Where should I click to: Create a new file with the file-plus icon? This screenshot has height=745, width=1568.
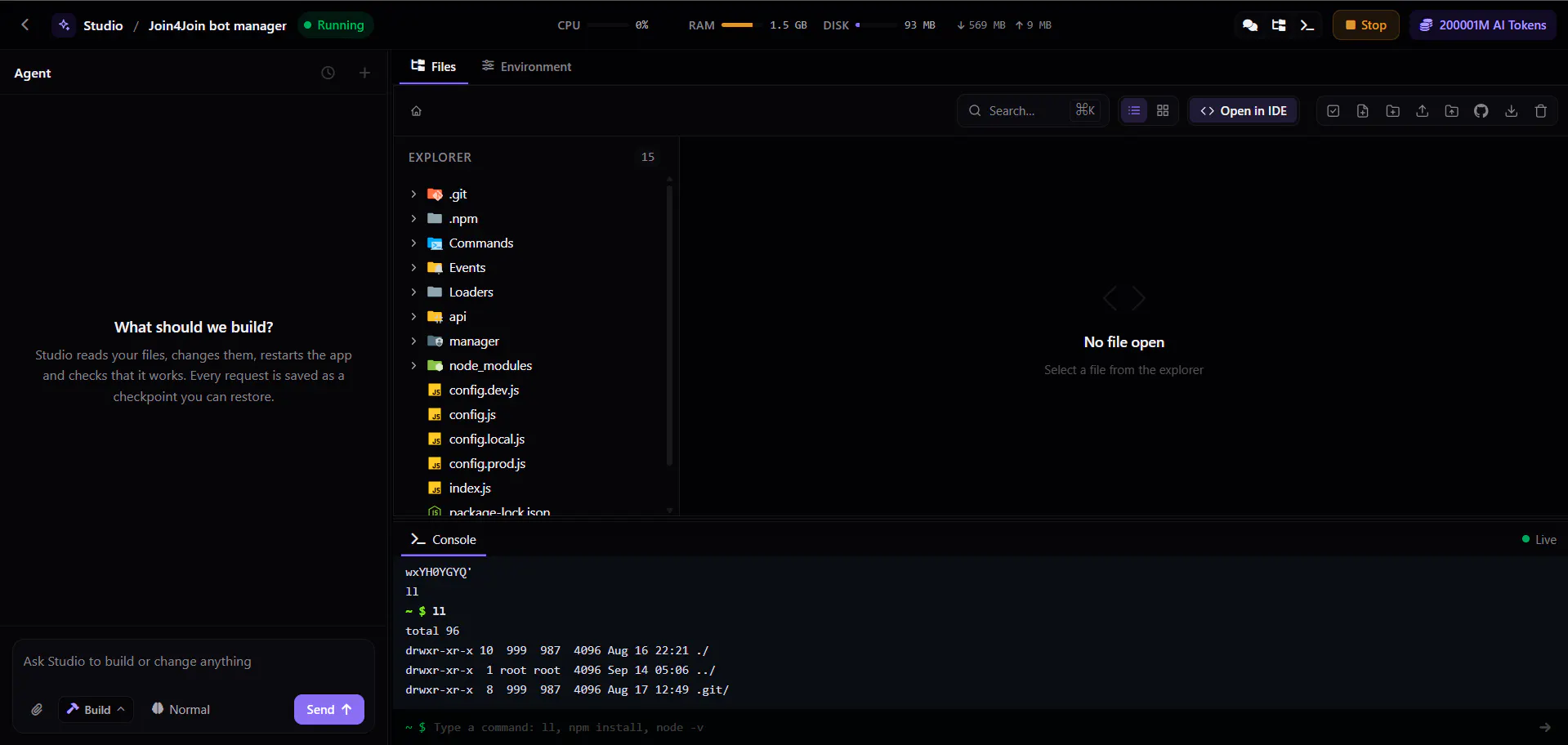point(1363,111)
